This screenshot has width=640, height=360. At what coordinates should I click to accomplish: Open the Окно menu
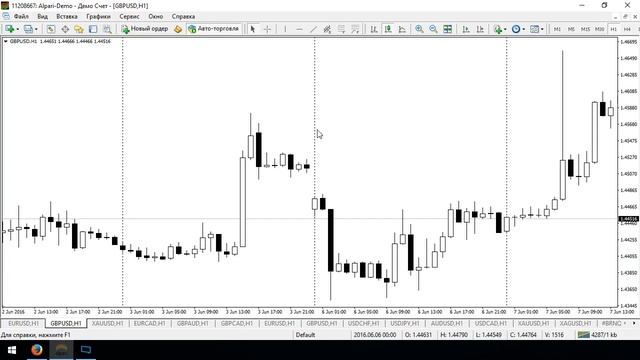pos(156,16)
